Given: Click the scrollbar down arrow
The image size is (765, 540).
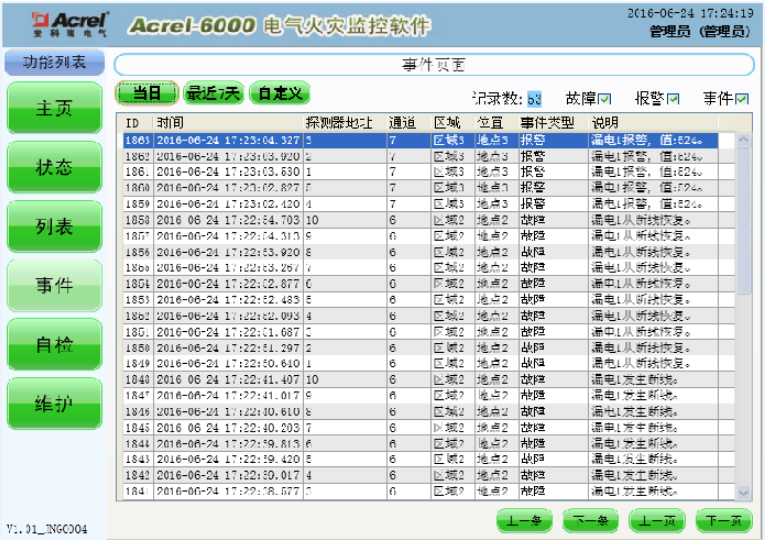Looking at the screenshot, I should [744, 492].
